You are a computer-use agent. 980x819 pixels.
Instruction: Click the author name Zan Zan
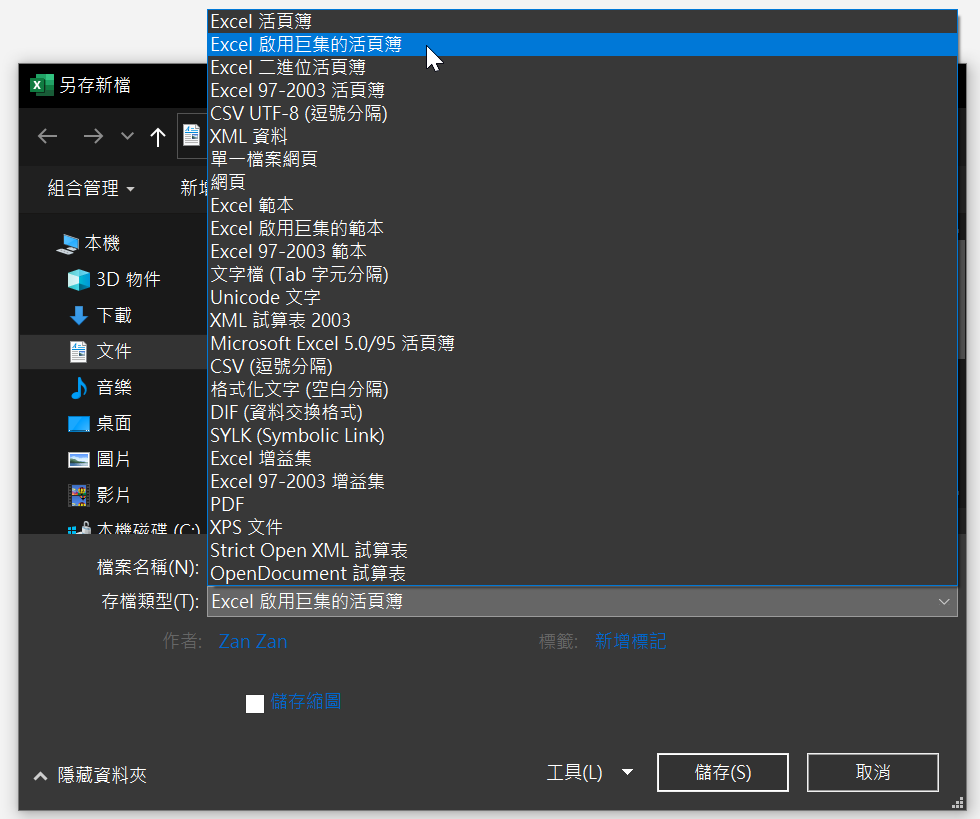coord(252,641)
